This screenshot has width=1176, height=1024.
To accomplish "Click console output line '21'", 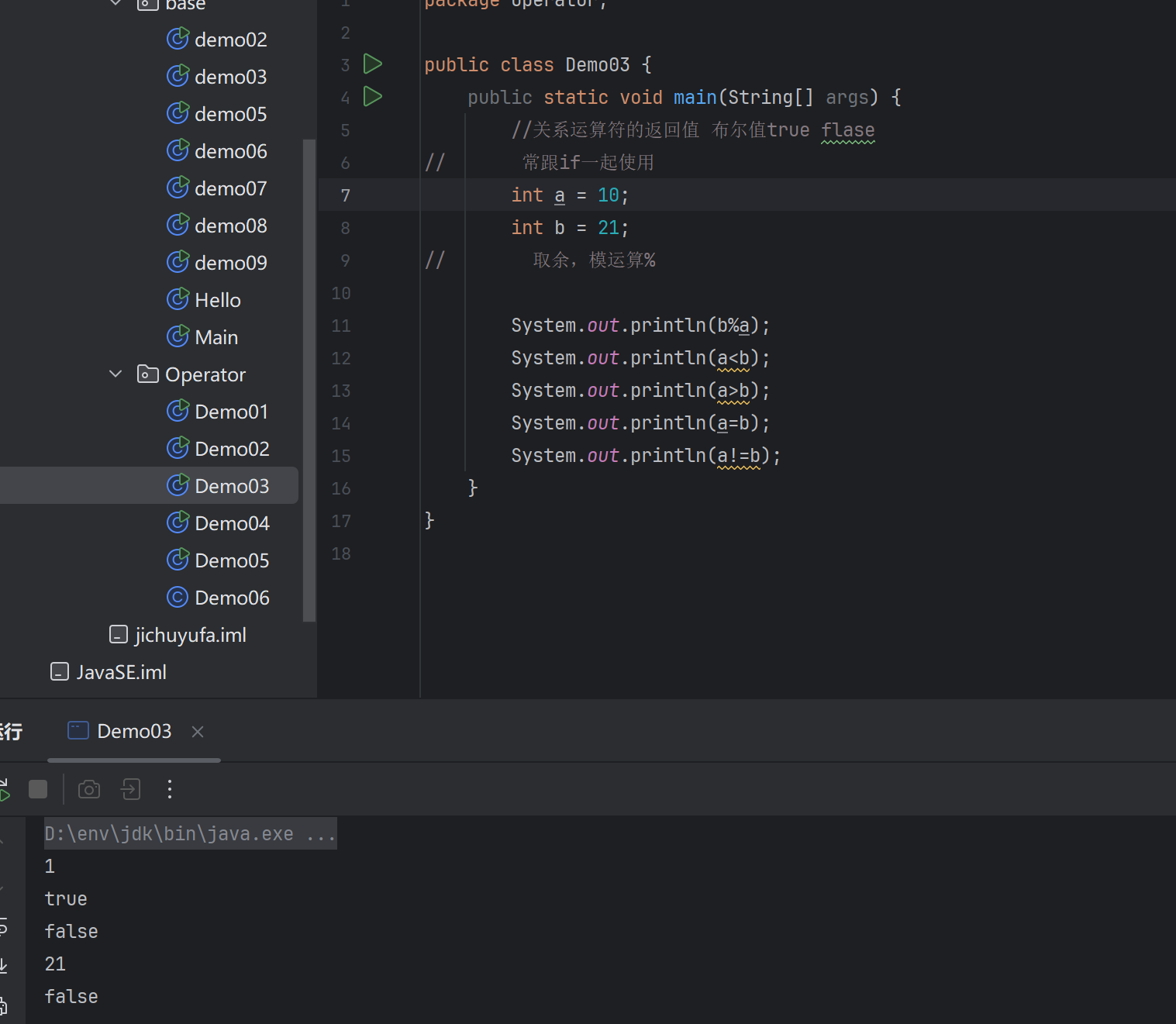I will (x=55, y=964).
